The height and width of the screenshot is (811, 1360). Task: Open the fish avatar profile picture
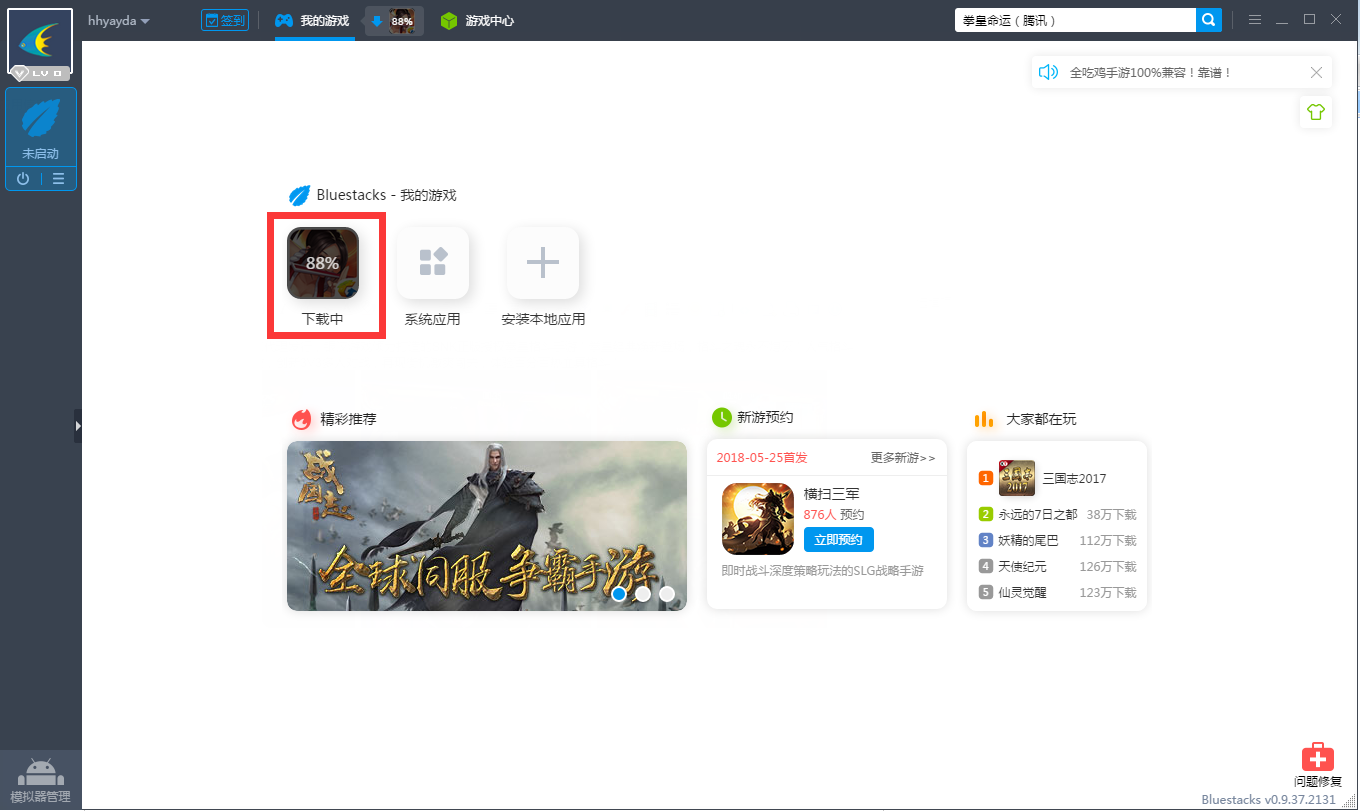point(40,40)
